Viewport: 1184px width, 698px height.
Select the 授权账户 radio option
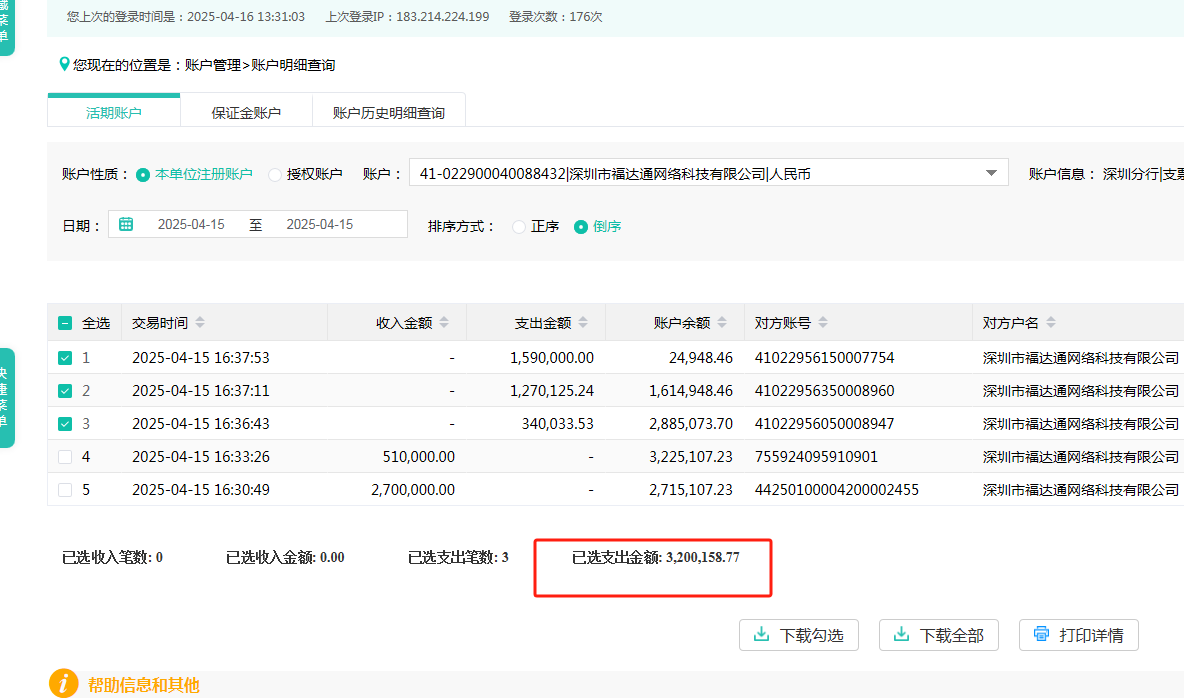click(x=275, y=174)
